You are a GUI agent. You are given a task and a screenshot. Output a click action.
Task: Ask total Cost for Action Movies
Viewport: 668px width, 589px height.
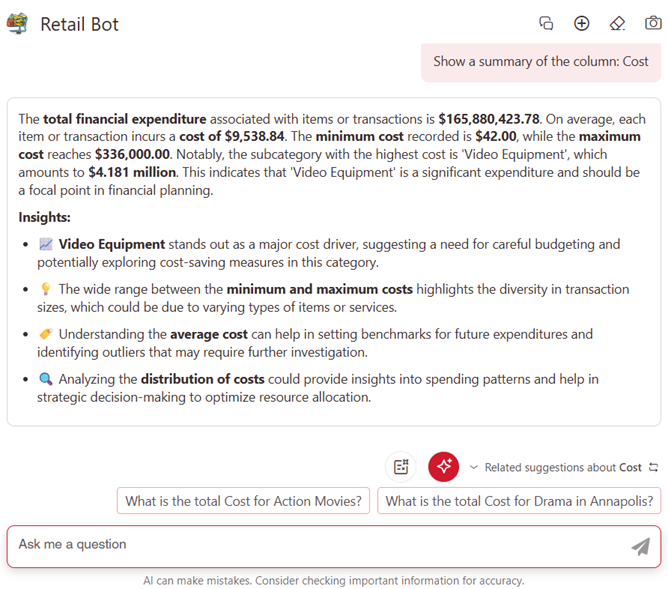click(243, 501)
